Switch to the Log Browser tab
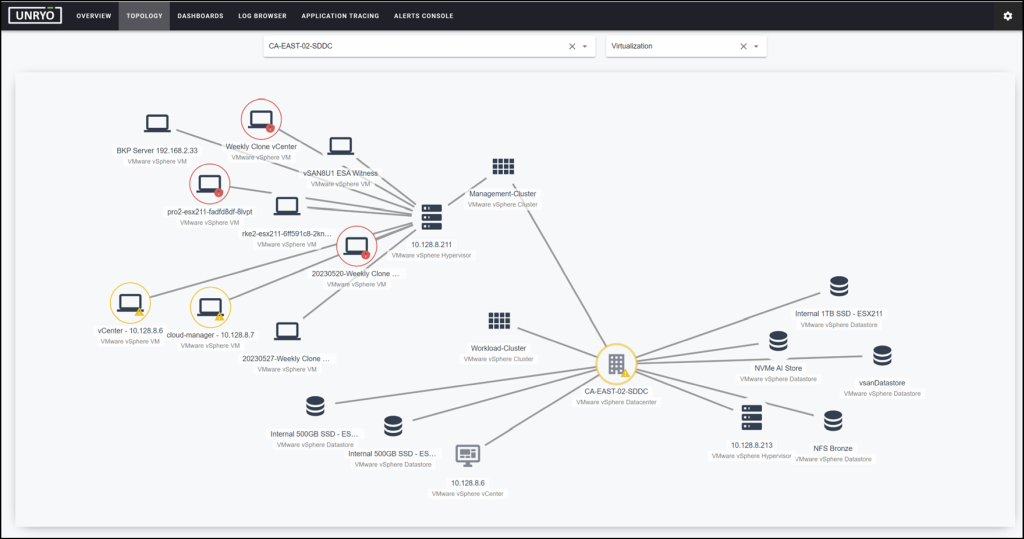1024x539 pixels. [x=263, y=16]
